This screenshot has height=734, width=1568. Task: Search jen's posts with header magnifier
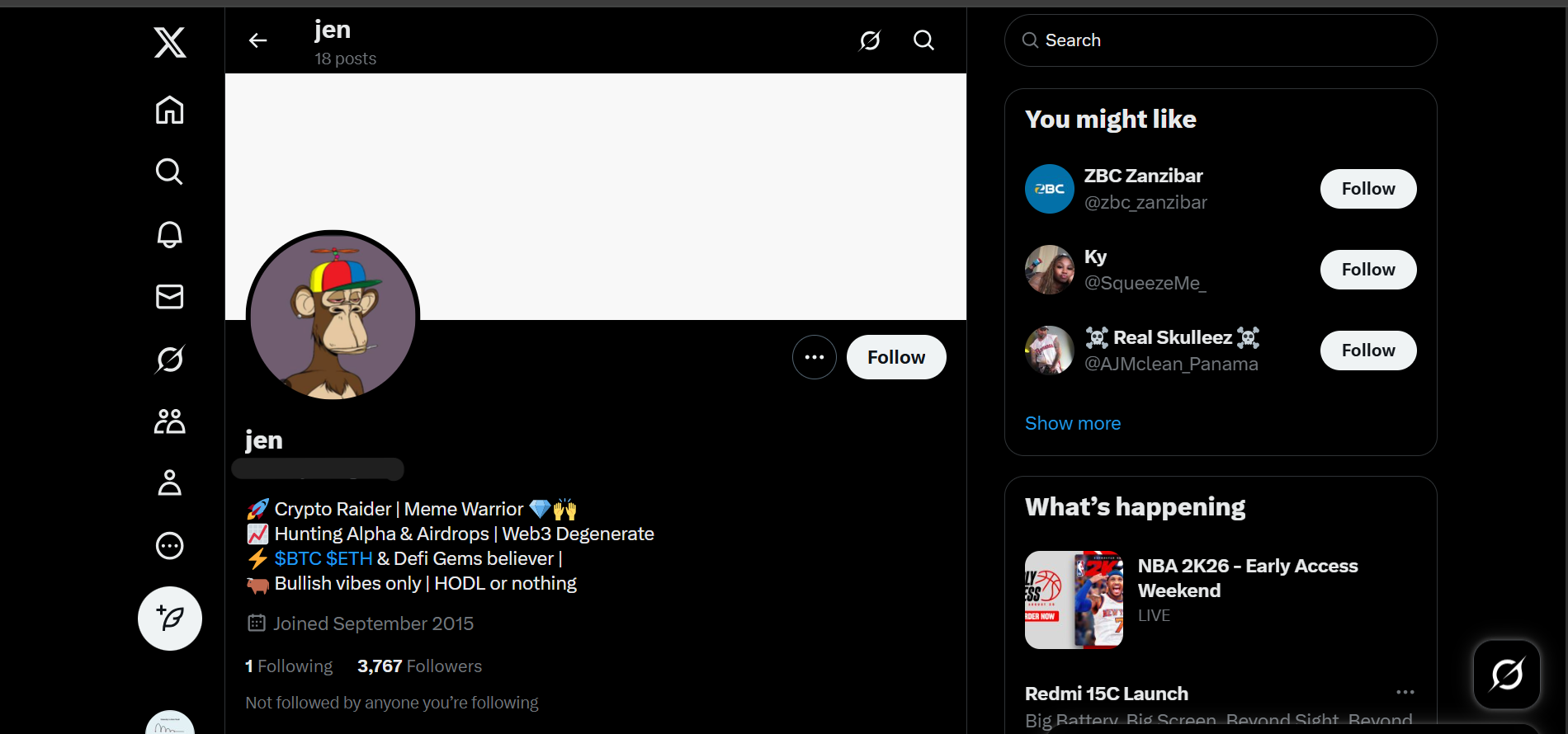coord(923,40)
